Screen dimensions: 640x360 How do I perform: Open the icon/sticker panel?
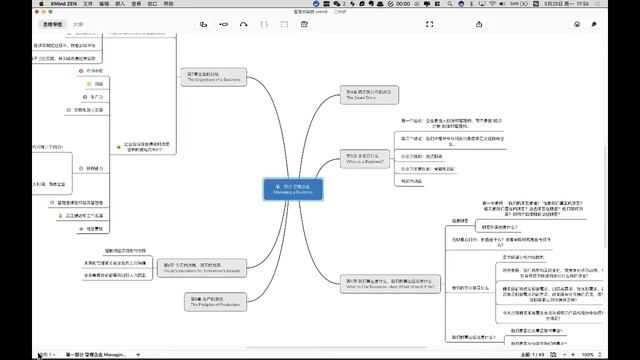tap(577, 24)
